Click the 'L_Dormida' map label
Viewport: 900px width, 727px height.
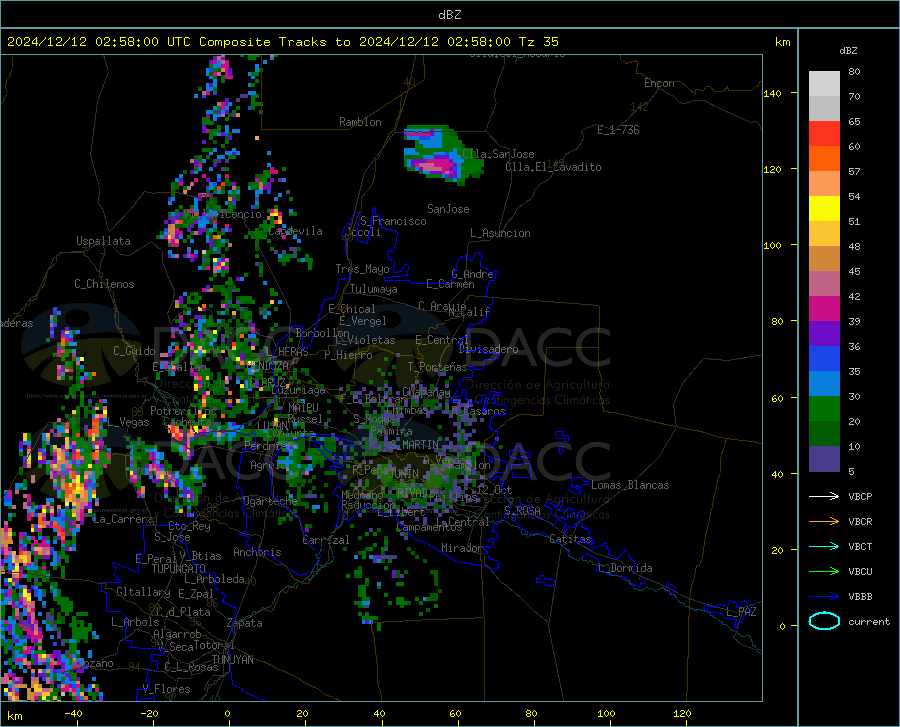click(x=624, y=568)
